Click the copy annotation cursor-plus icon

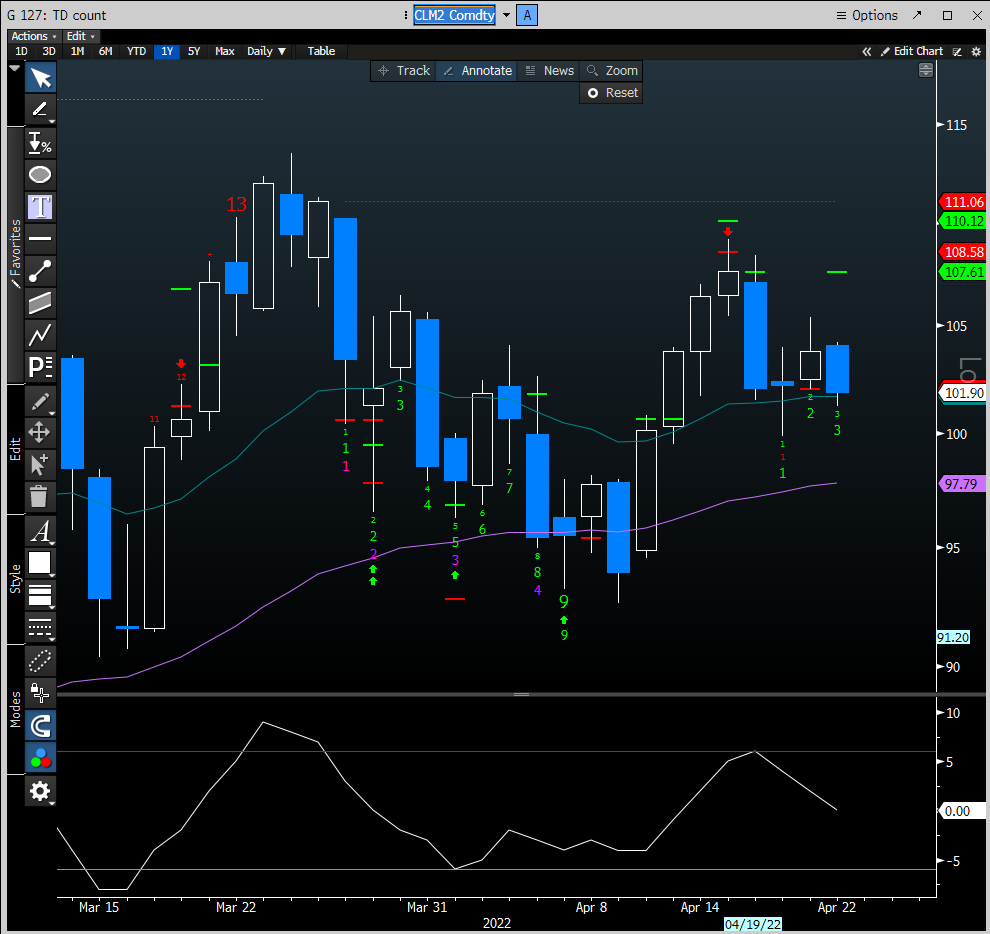point(40,465)
